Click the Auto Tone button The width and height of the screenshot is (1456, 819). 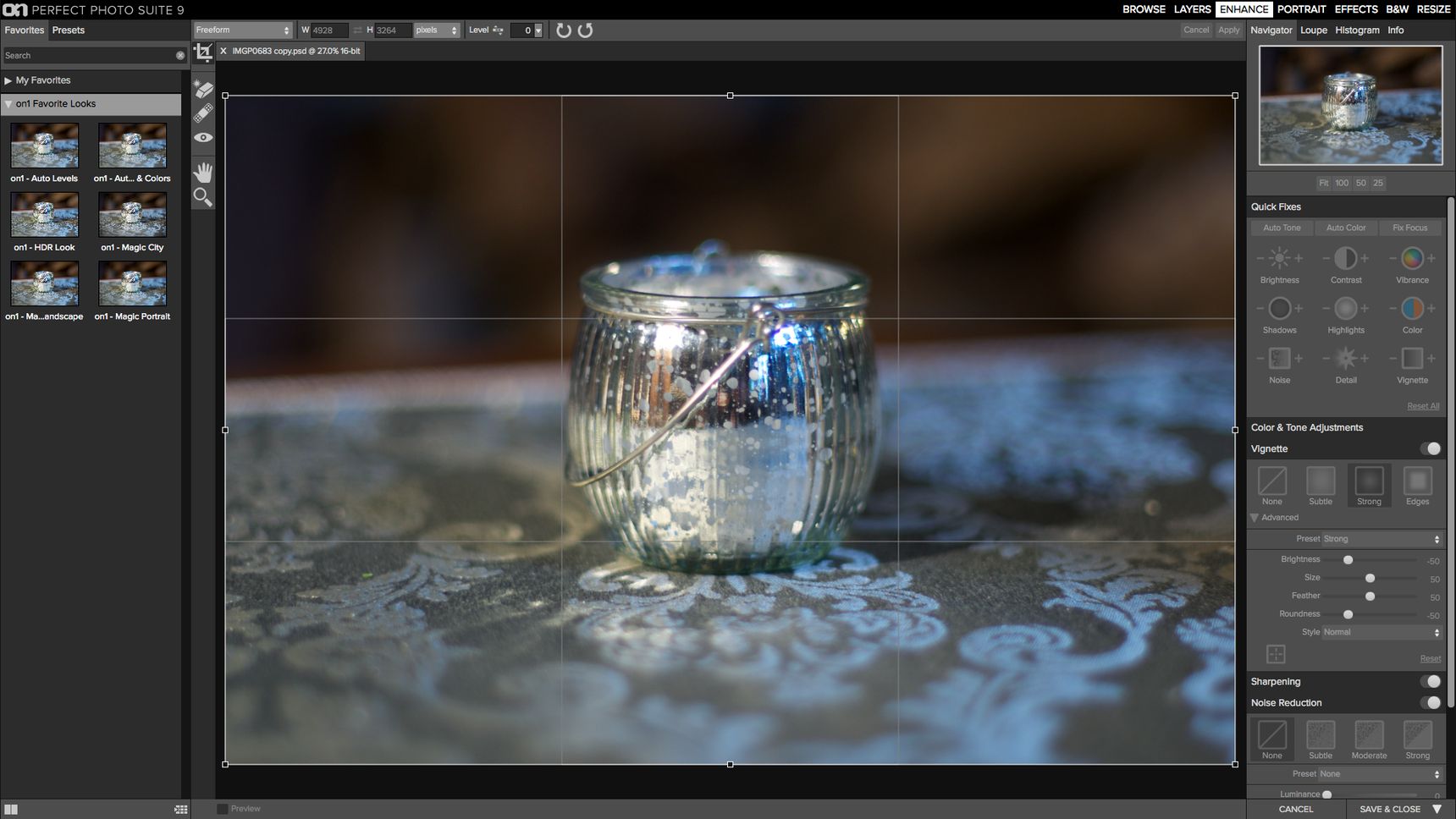(1282, 228)
